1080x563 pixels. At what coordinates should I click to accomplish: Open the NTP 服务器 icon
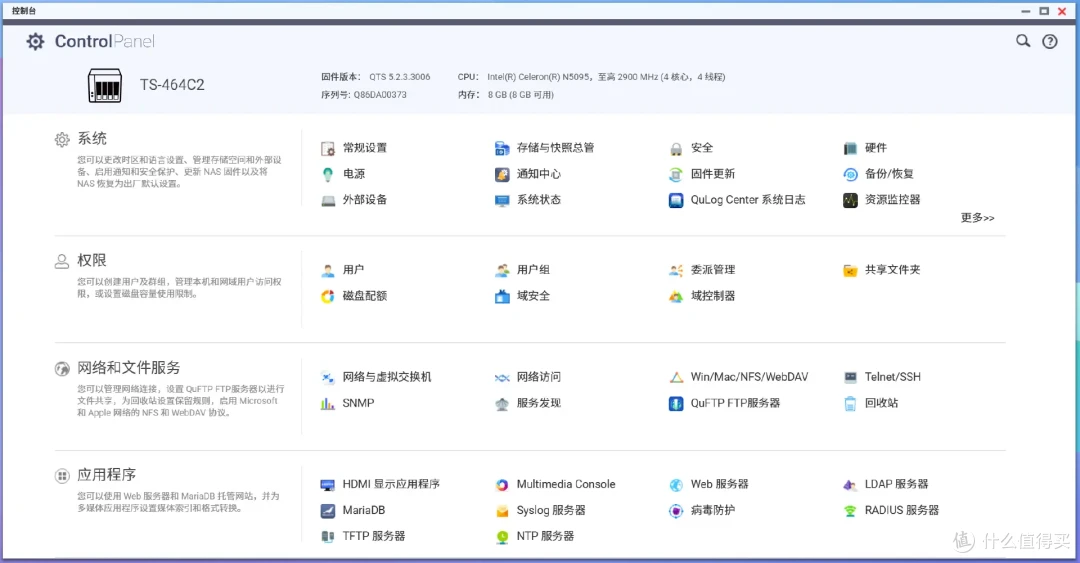502,536
